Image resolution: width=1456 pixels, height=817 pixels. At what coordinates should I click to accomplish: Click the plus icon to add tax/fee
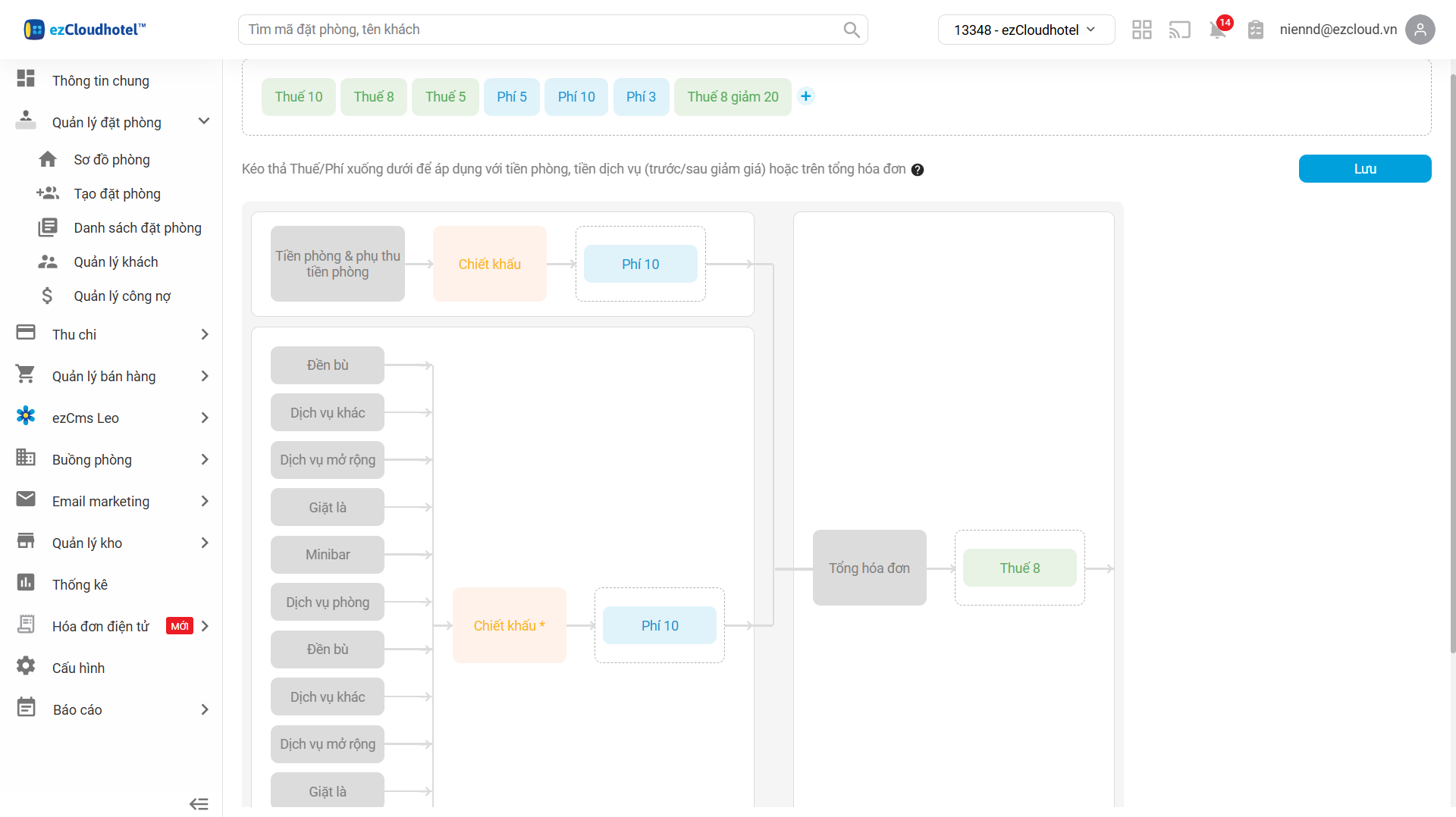806,96
